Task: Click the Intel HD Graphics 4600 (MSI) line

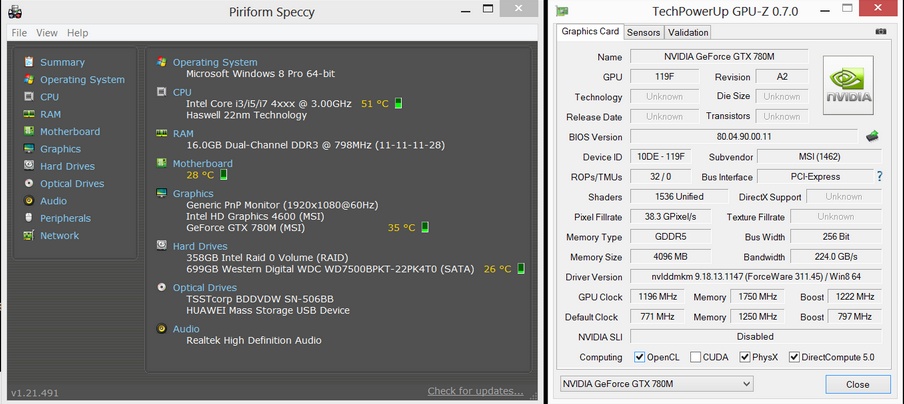Action: click(x=255, y=216)
